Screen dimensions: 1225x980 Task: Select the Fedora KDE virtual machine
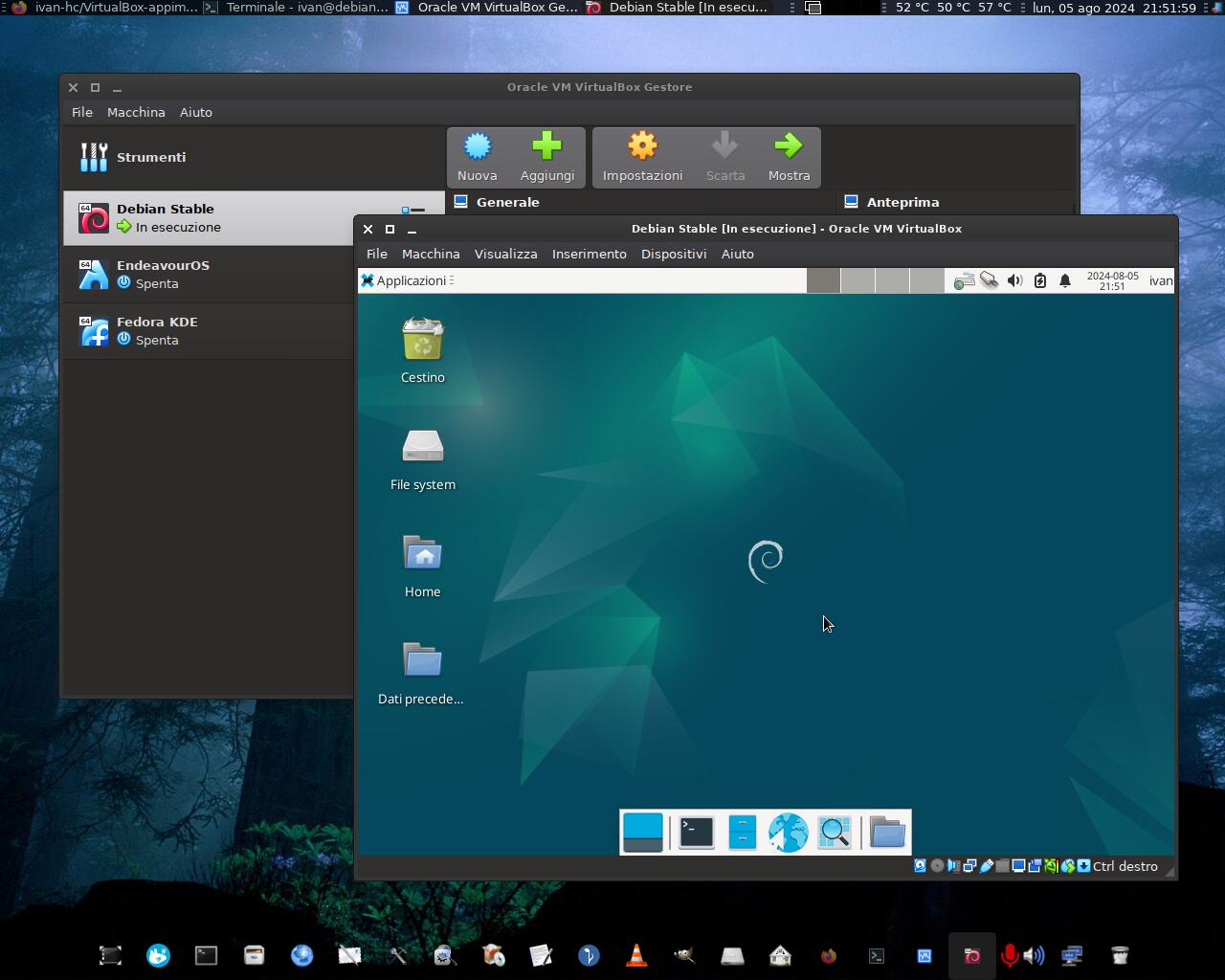[x=209, y=331]
